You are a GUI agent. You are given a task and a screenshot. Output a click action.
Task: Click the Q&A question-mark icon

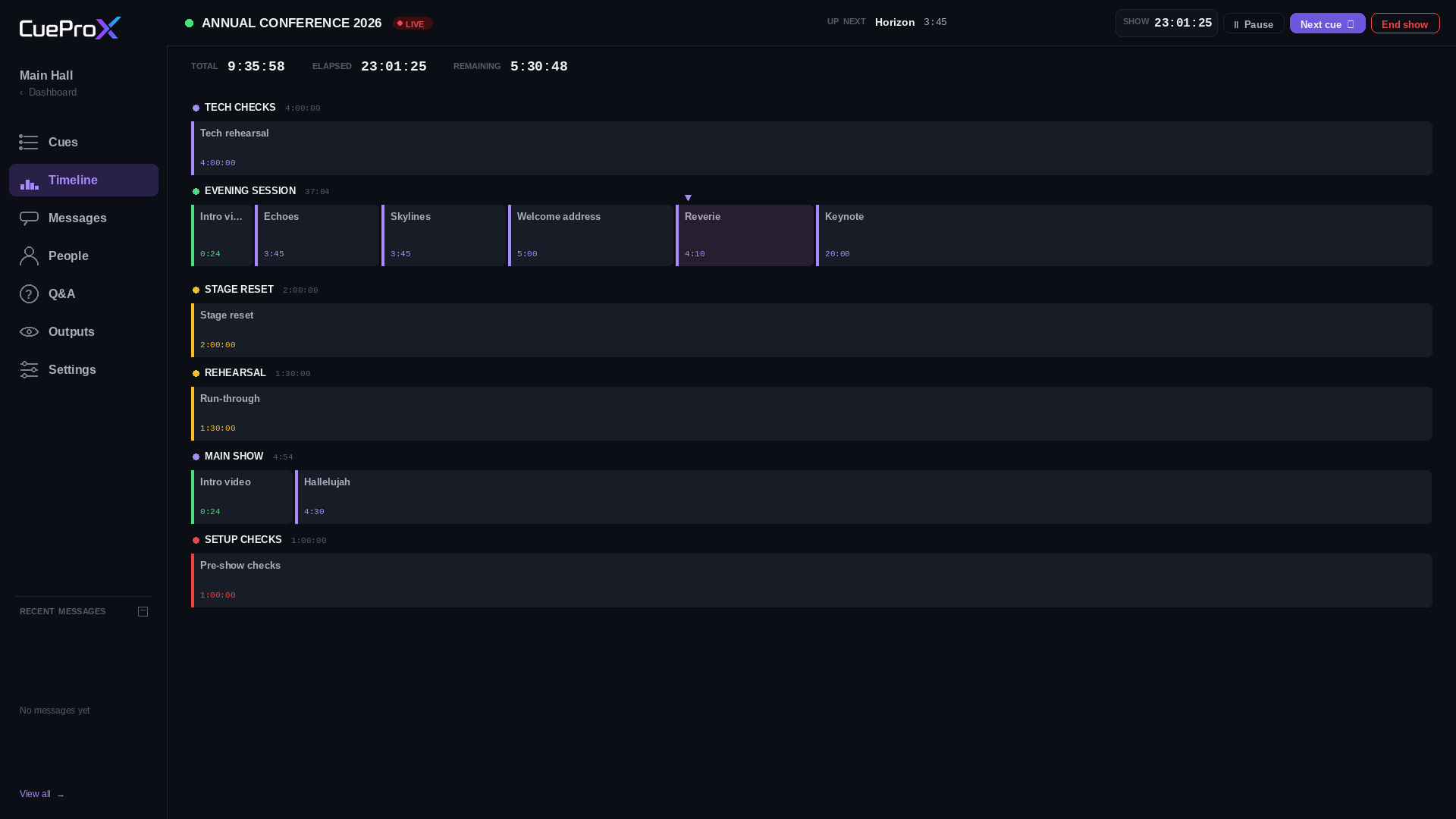(x=29, y=294)
